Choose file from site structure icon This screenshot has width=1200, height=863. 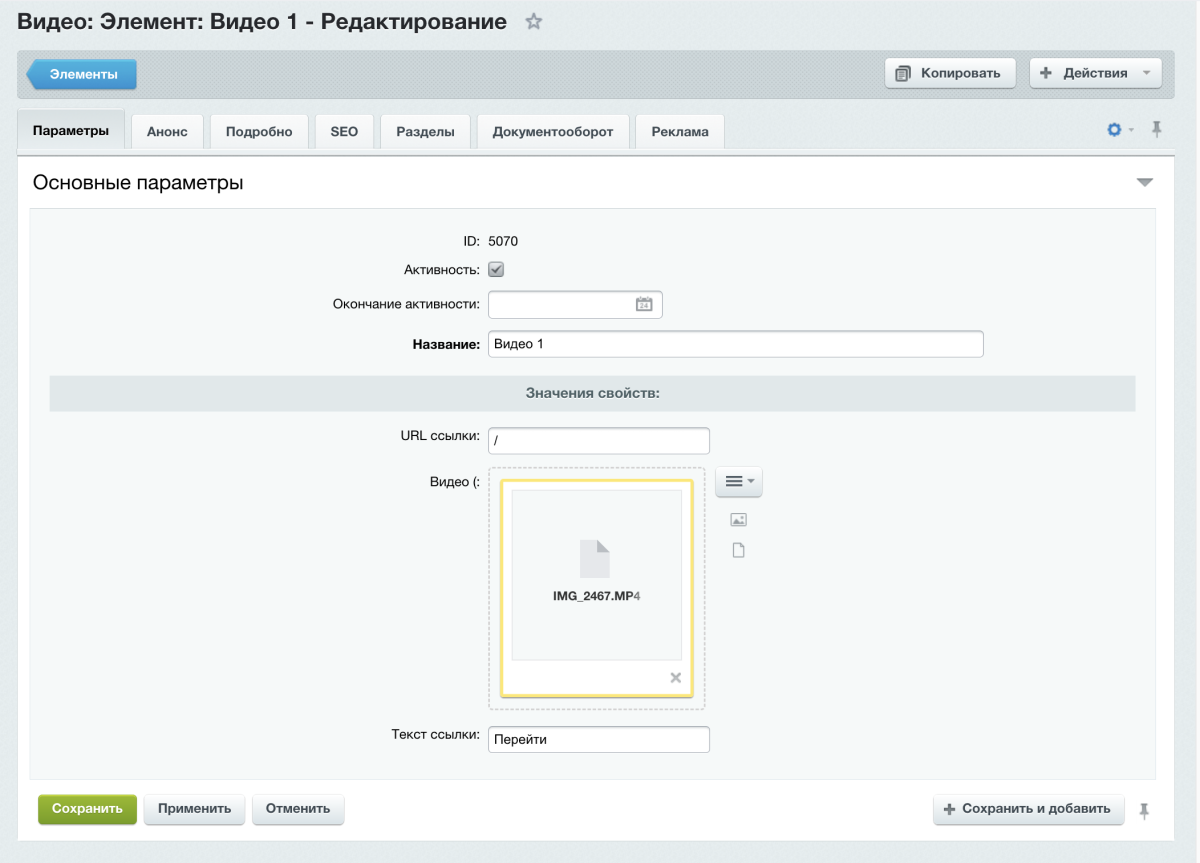coord(739,551)
